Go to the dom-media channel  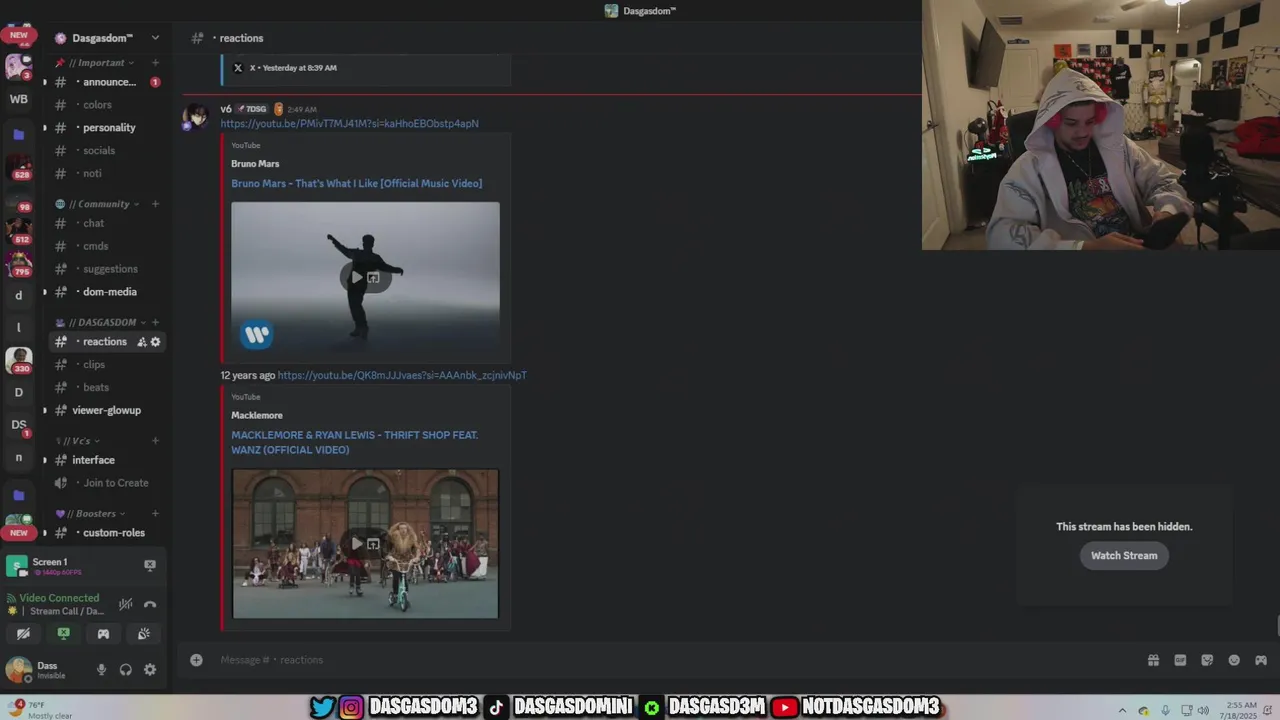[x=105, y=292]
